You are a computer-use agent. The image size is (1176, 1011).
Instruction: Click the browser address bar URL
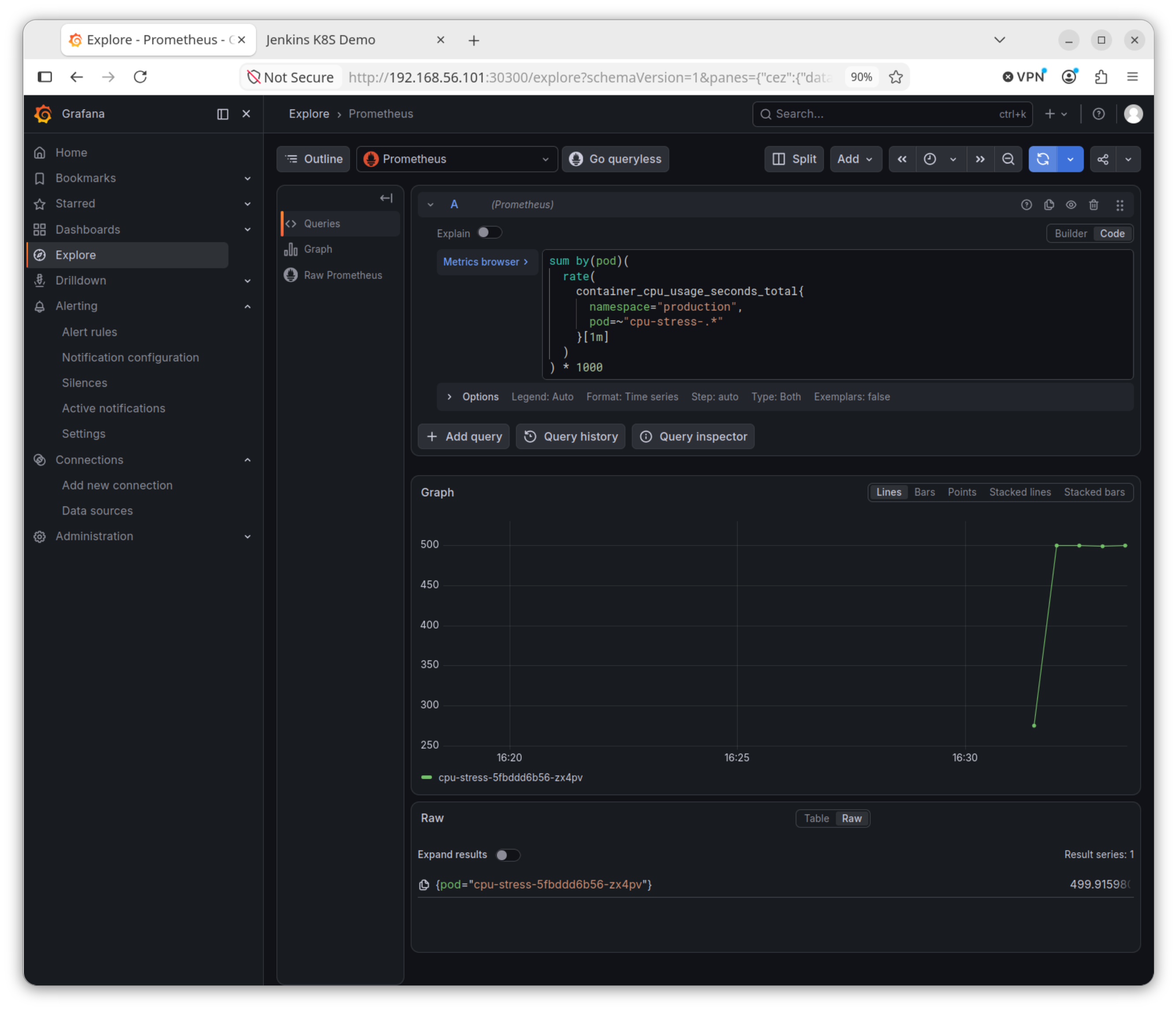tap(590, 77)
